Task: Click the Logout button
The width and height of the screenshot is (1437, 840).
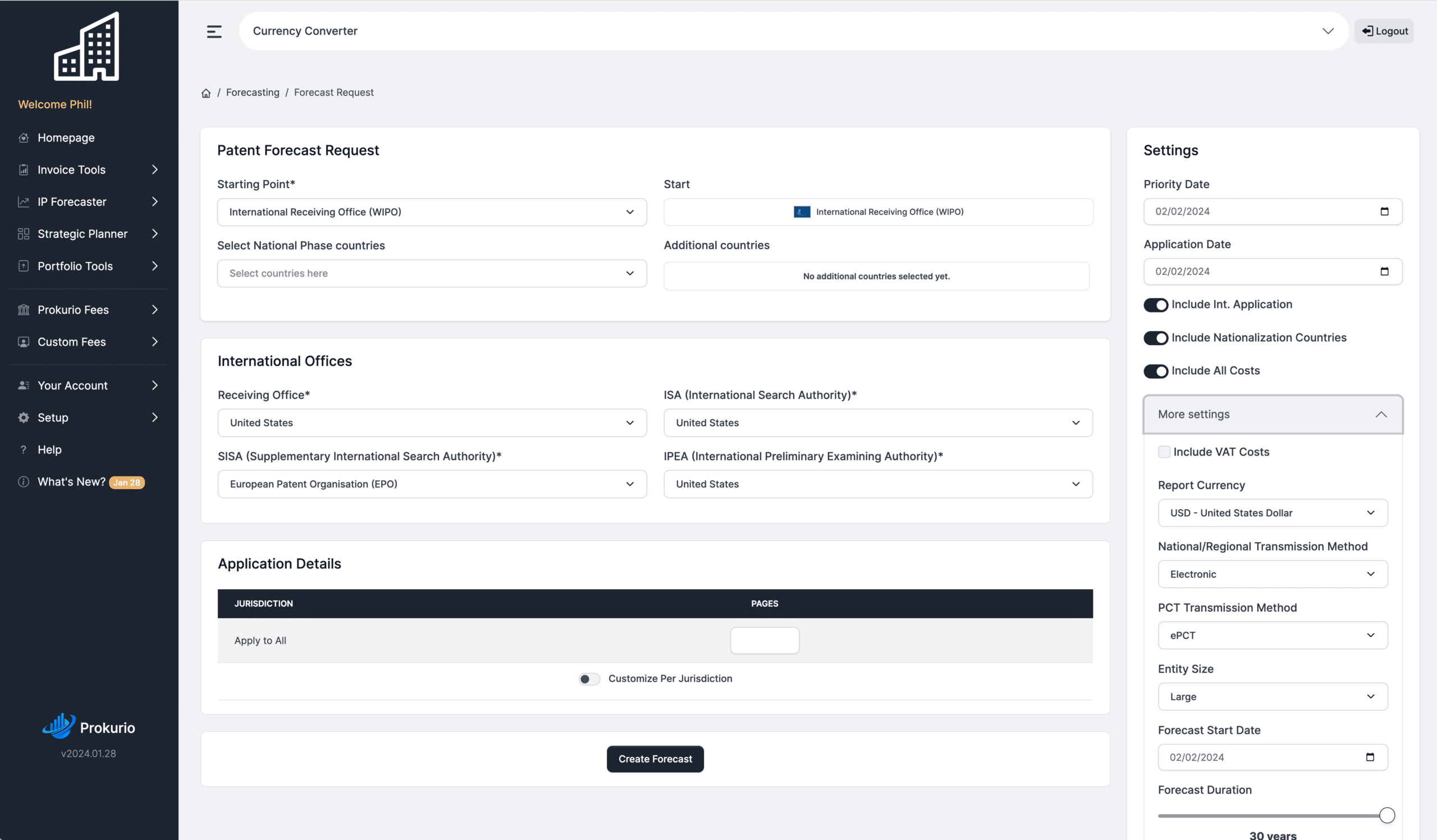Action: click(x=1384, y=31)
